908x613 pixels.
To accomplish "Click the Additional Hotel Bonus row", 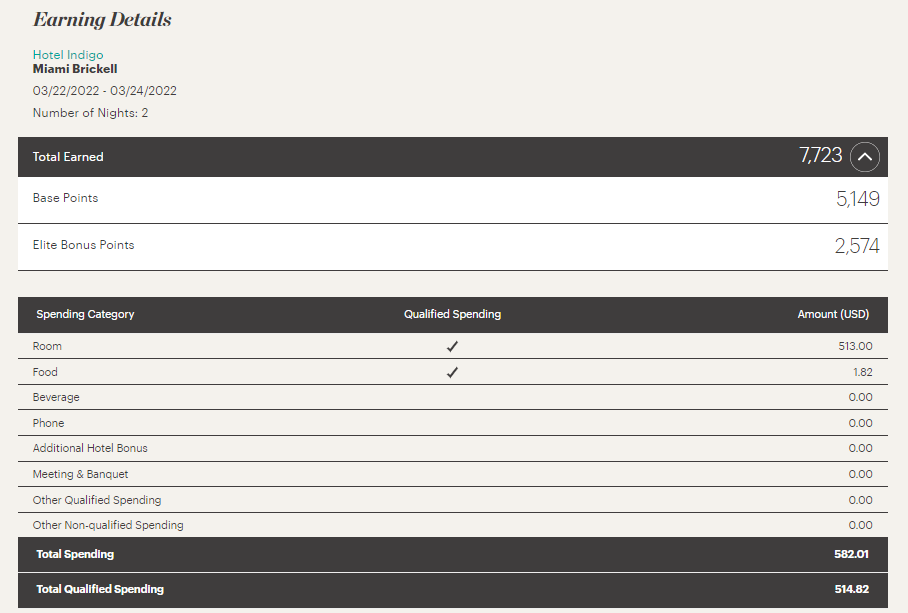I will tap(453, 449).
